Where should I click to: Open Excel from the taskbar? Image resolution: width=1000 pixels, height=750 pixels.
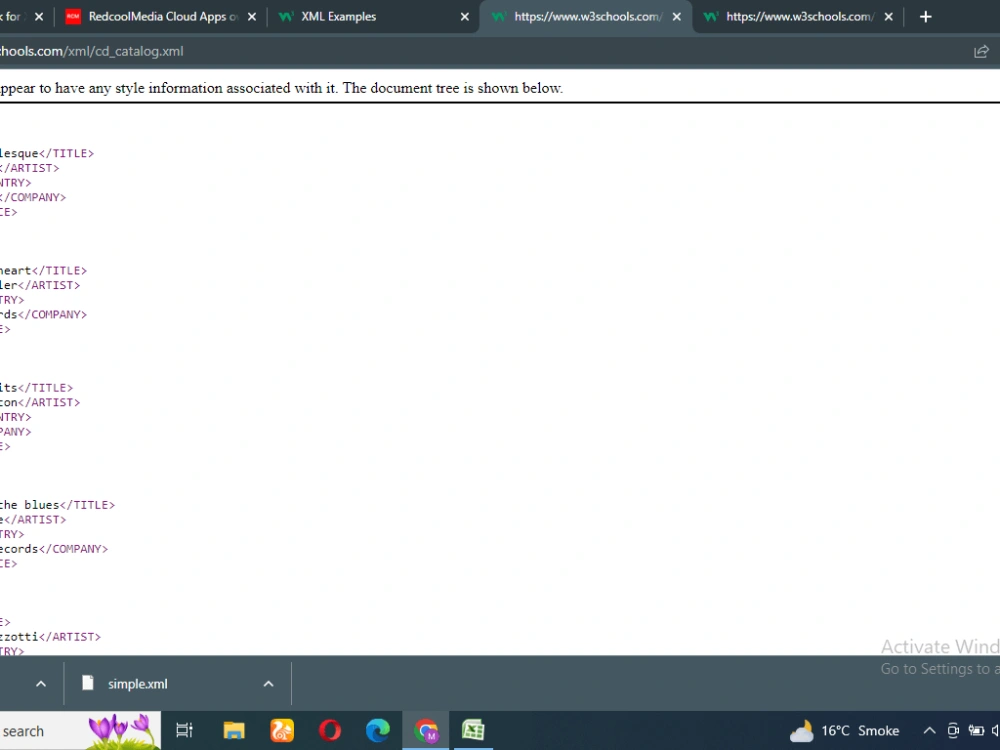point(473,730)
